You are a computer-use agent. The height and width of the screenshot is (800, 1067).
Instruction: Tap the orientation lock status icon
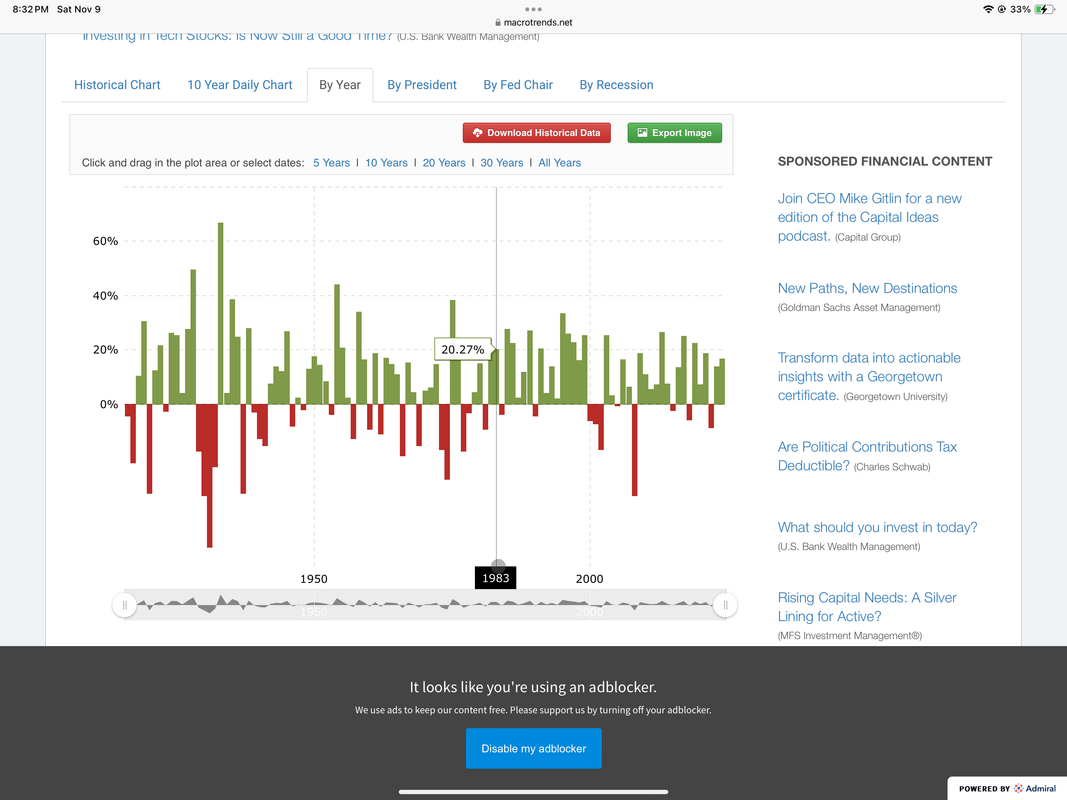pos(1002,9)
